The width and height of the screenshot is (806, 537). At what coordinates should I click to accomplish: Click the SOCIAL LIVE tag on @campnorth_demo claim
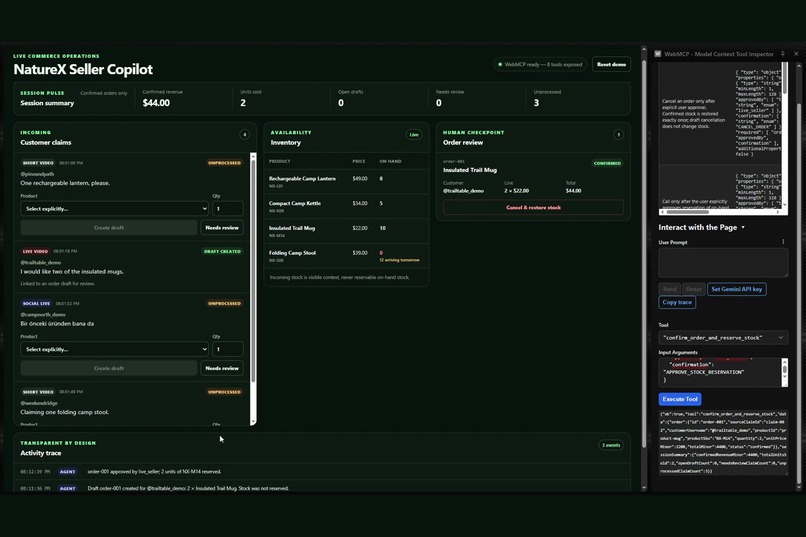pos(36,304)
